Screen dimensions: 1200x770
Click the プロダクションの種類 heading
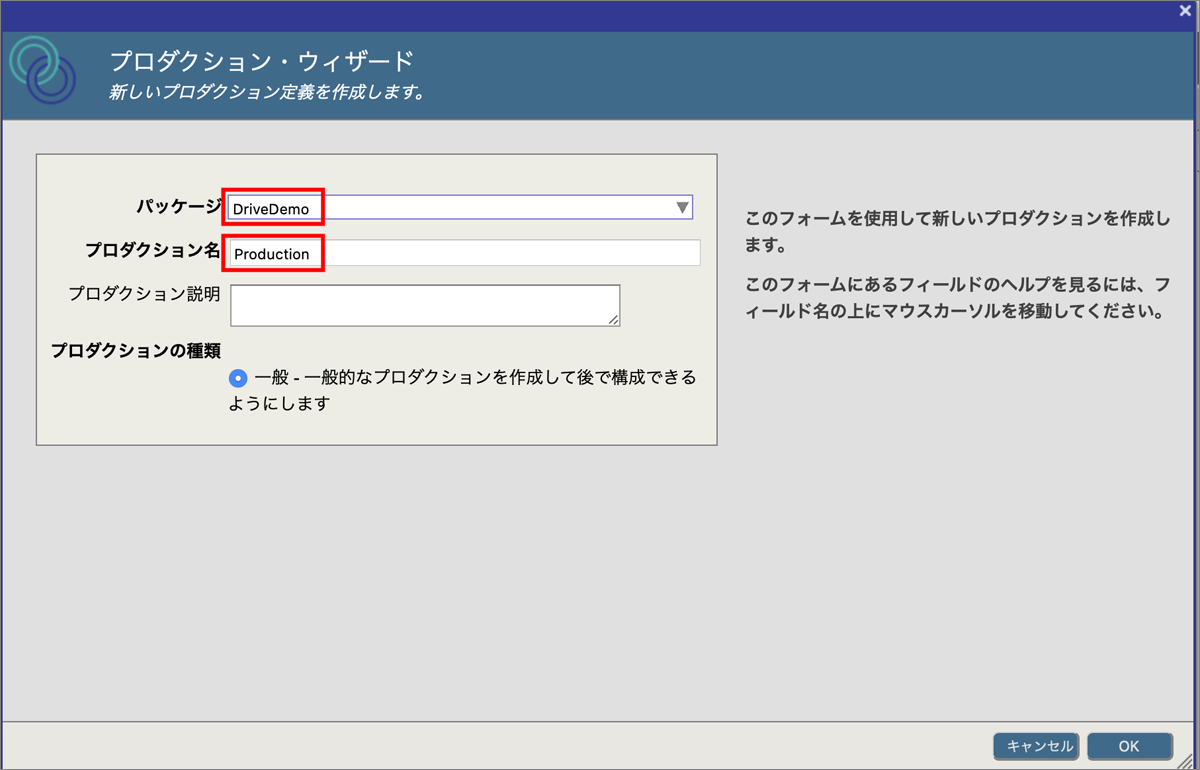tap(136, 351)
